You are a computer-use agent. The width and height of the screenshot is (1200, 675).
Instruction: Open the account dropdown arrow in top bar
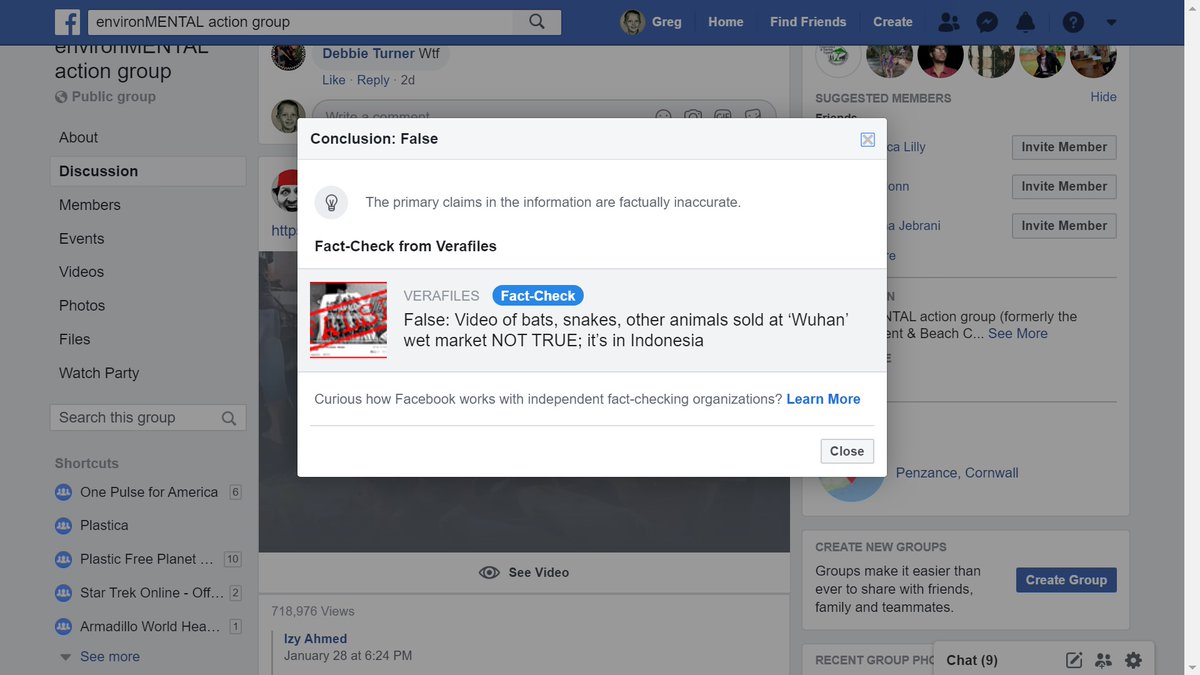click(x=1111, y=22)
